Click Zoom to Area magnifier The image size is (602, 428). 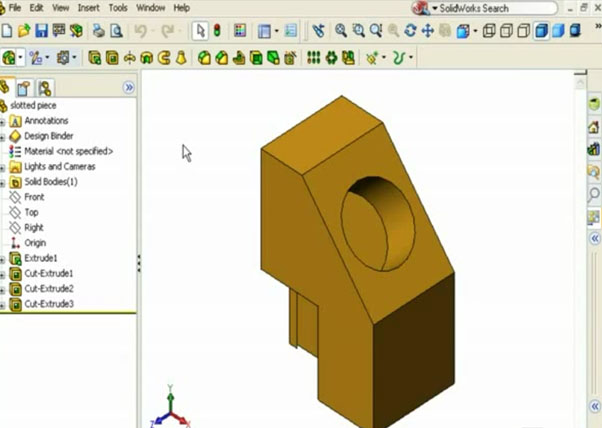[x=358, y=31]
